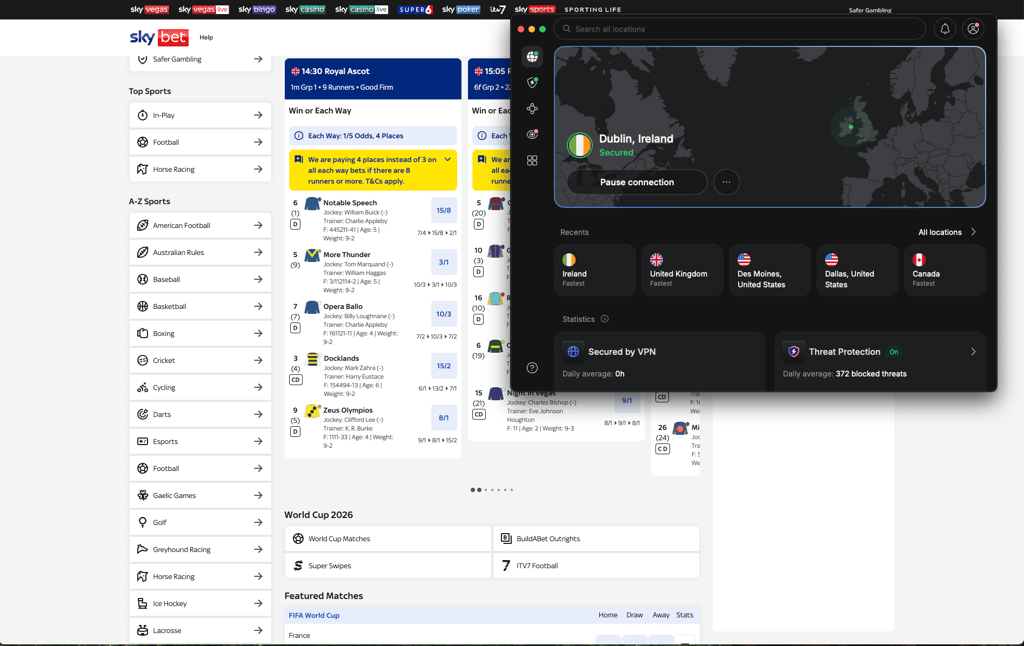The width and height of the screenshot is (1024, 646).
Task: Click the Australian Rules icon
Action: coord(142,252)
